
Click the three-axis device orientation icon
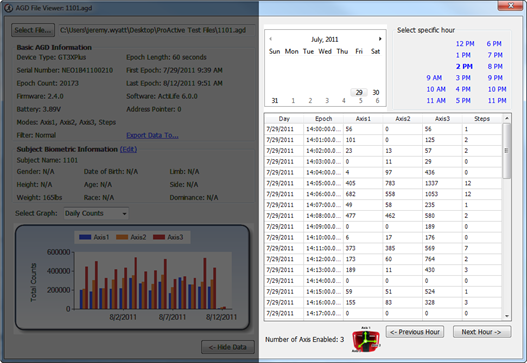(366, 339)
